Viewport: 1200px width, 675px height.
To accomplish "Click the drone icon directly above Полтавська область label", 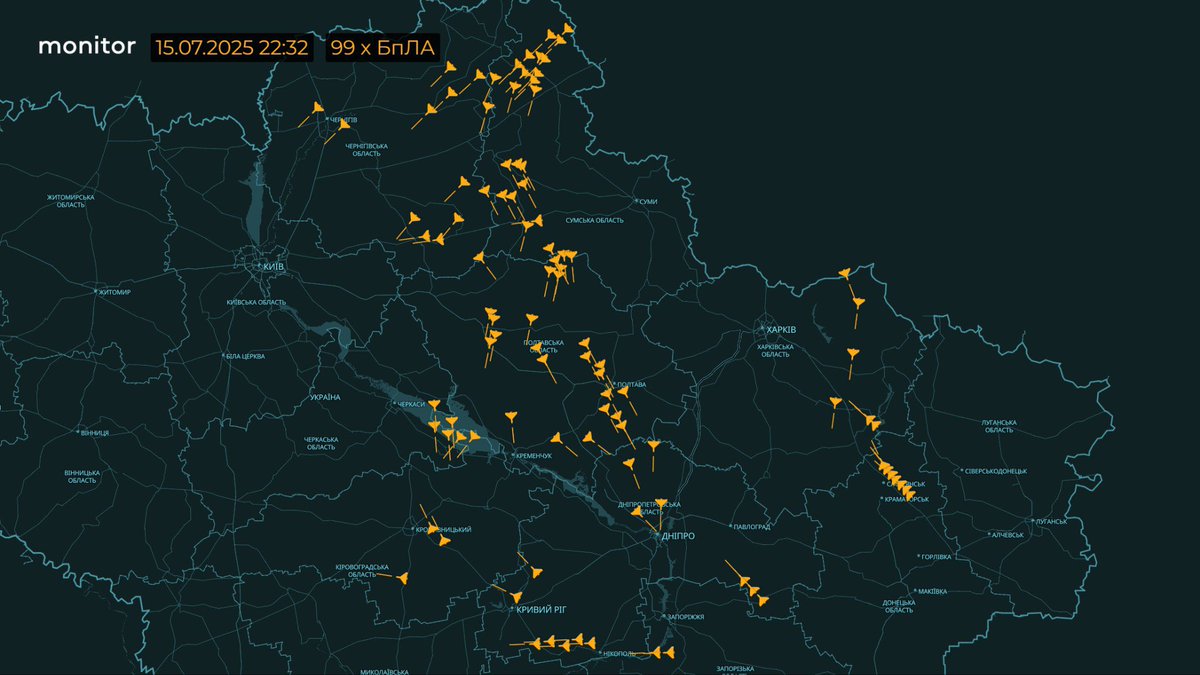I will coord(530,320).
